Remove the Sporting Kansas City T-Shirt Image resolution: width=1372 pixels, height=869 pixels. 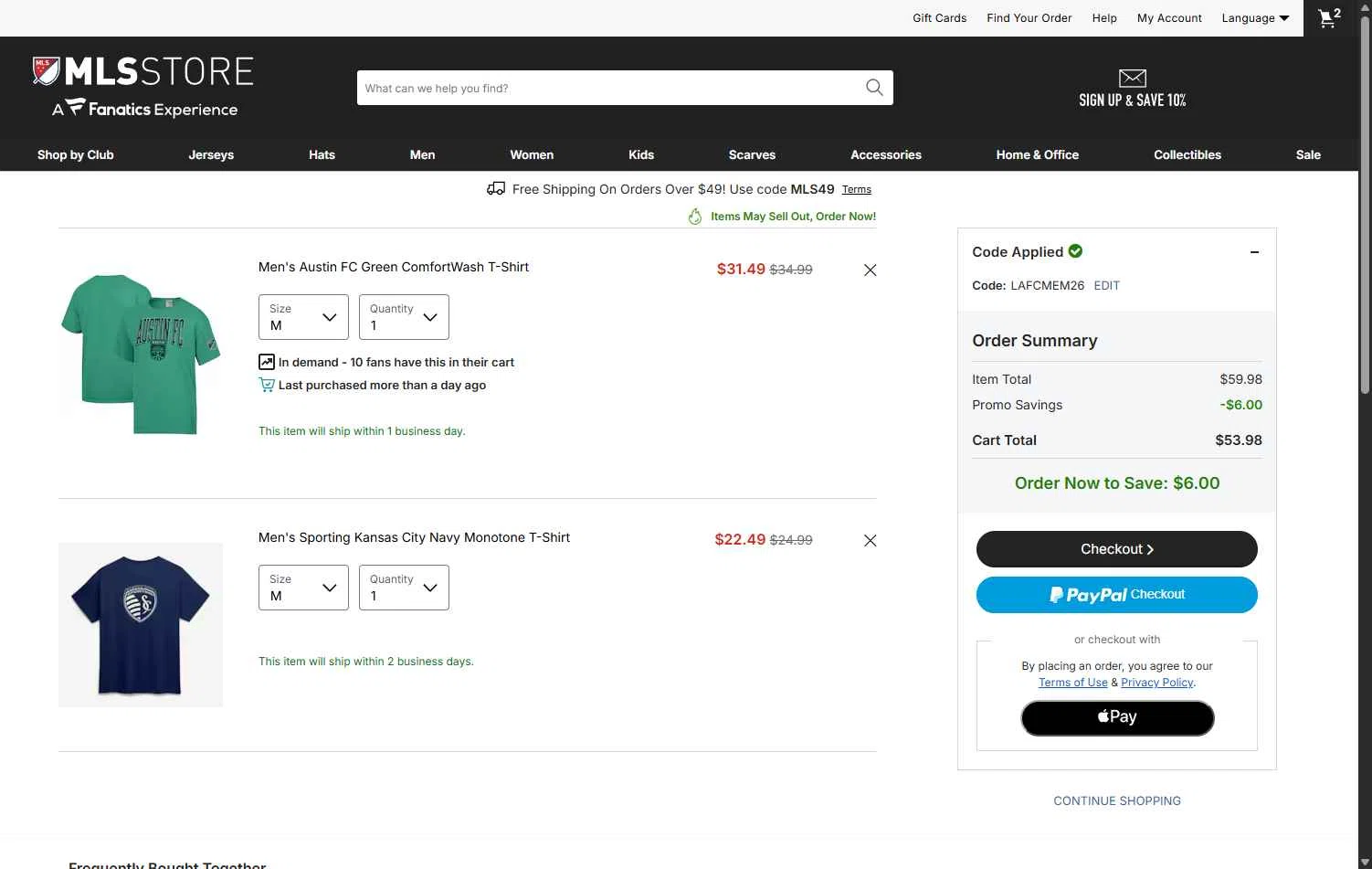point(871,540)
